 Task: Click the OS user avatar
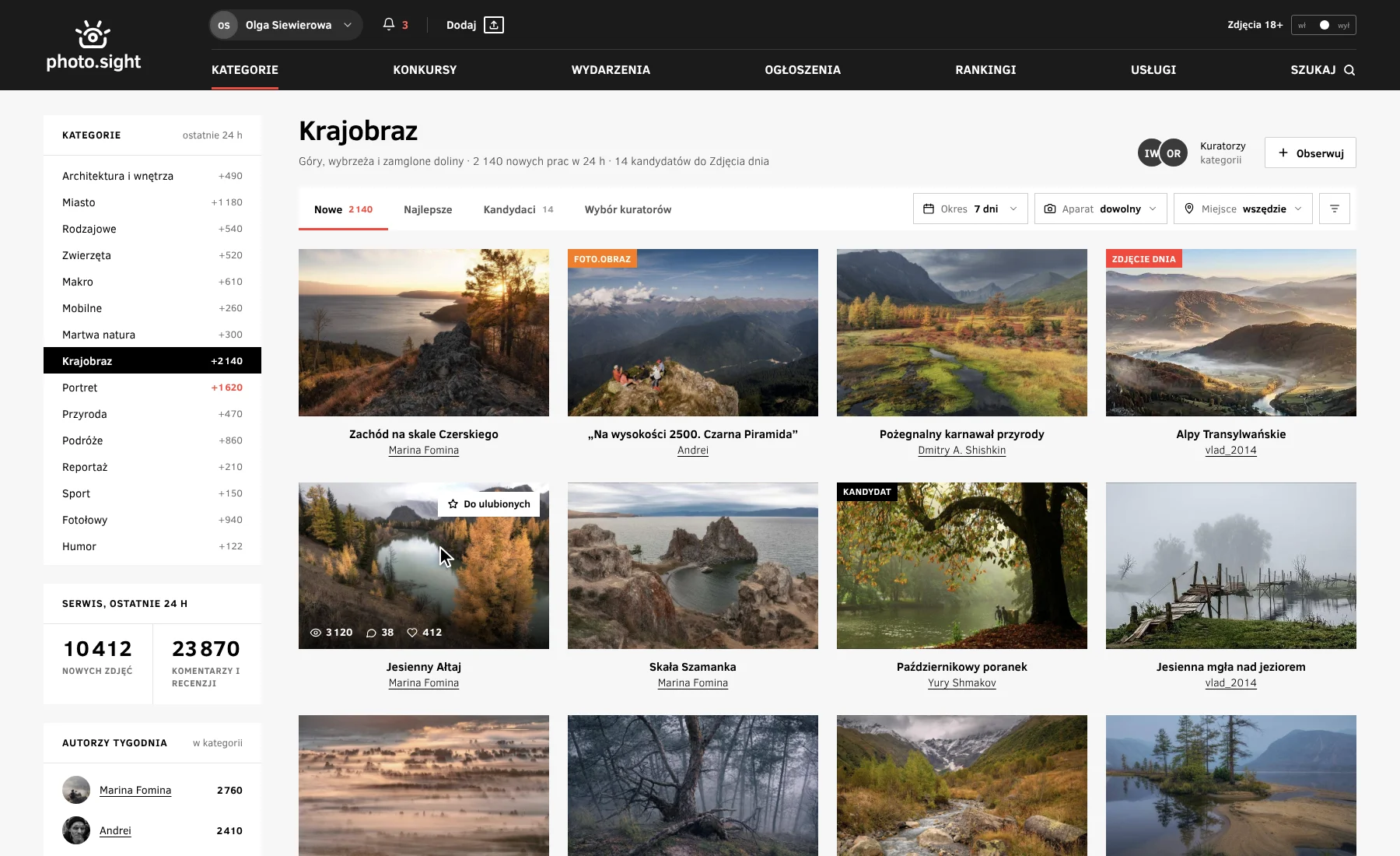point(224,25)
